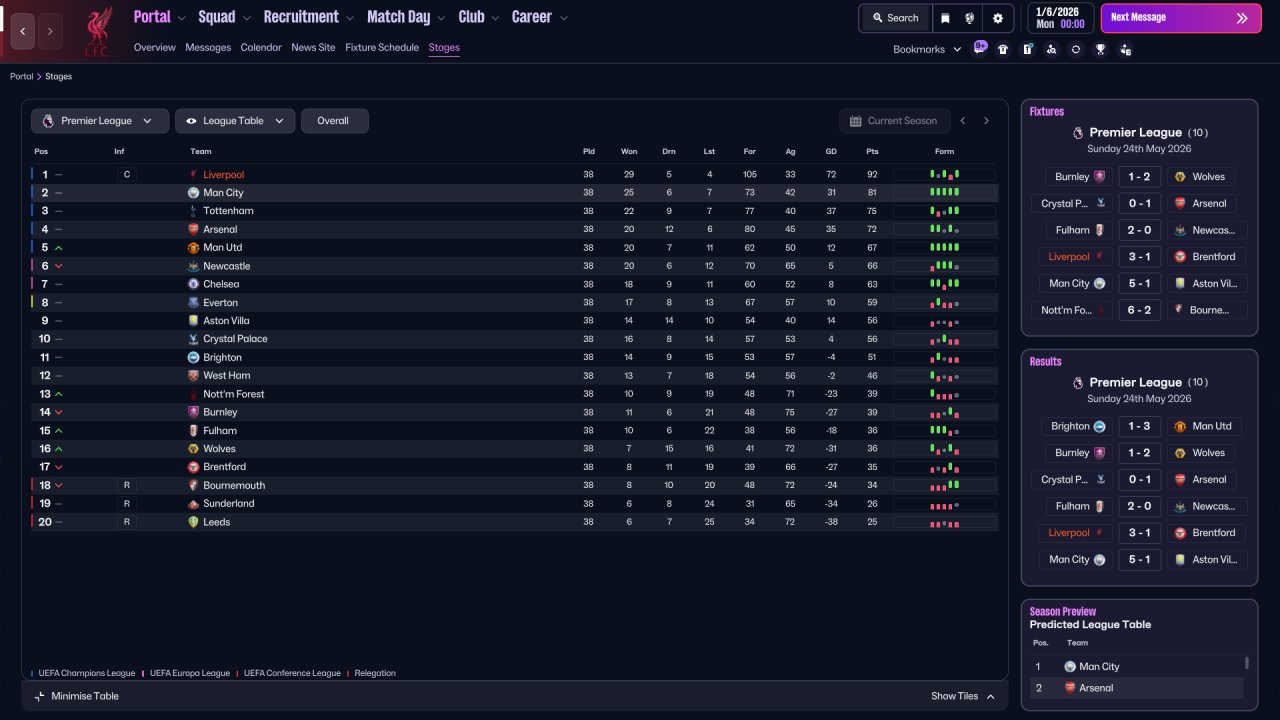Toggle Minimise Table at the bottom left

point(76,696)
